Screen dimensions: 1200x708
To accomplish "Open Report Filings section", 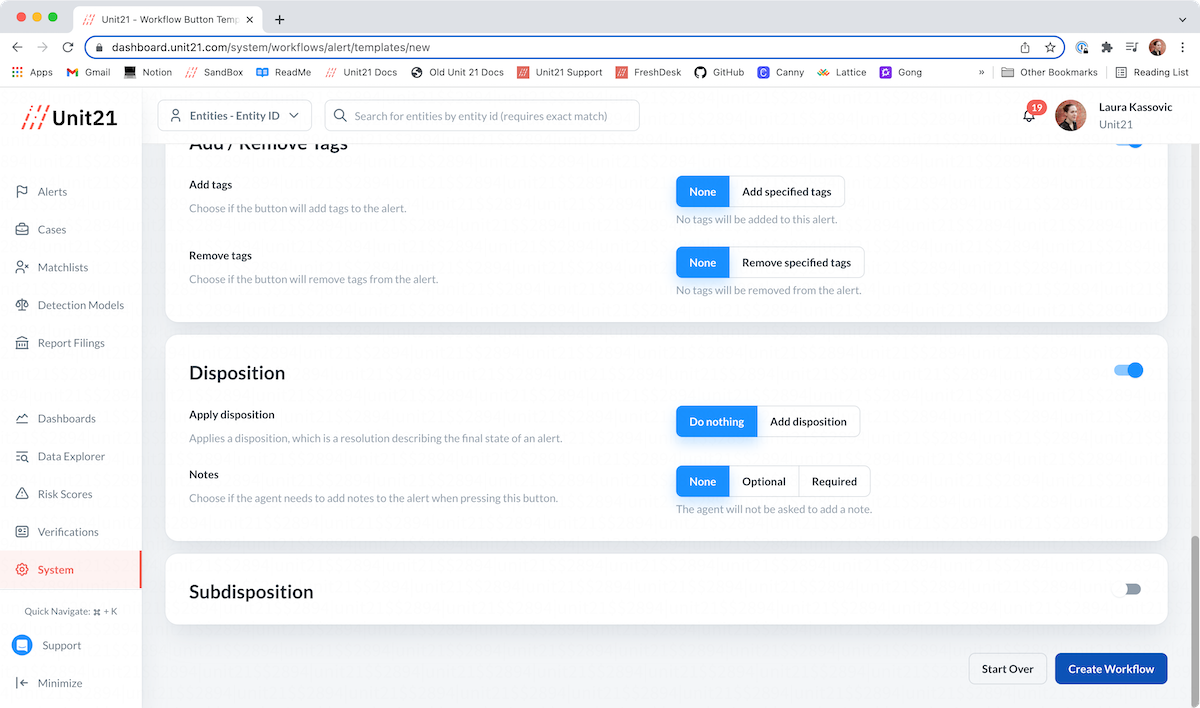I will [x=60, y=343].
